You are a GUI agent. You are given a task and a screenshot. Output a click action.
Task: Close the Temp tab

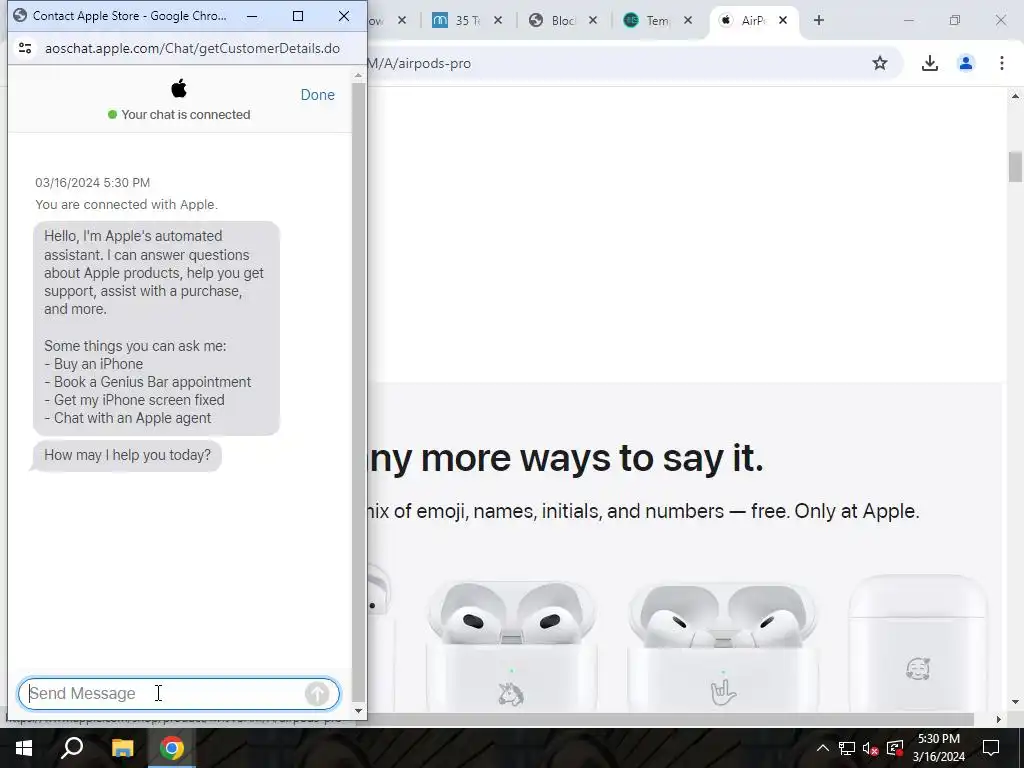coord(688,20)
